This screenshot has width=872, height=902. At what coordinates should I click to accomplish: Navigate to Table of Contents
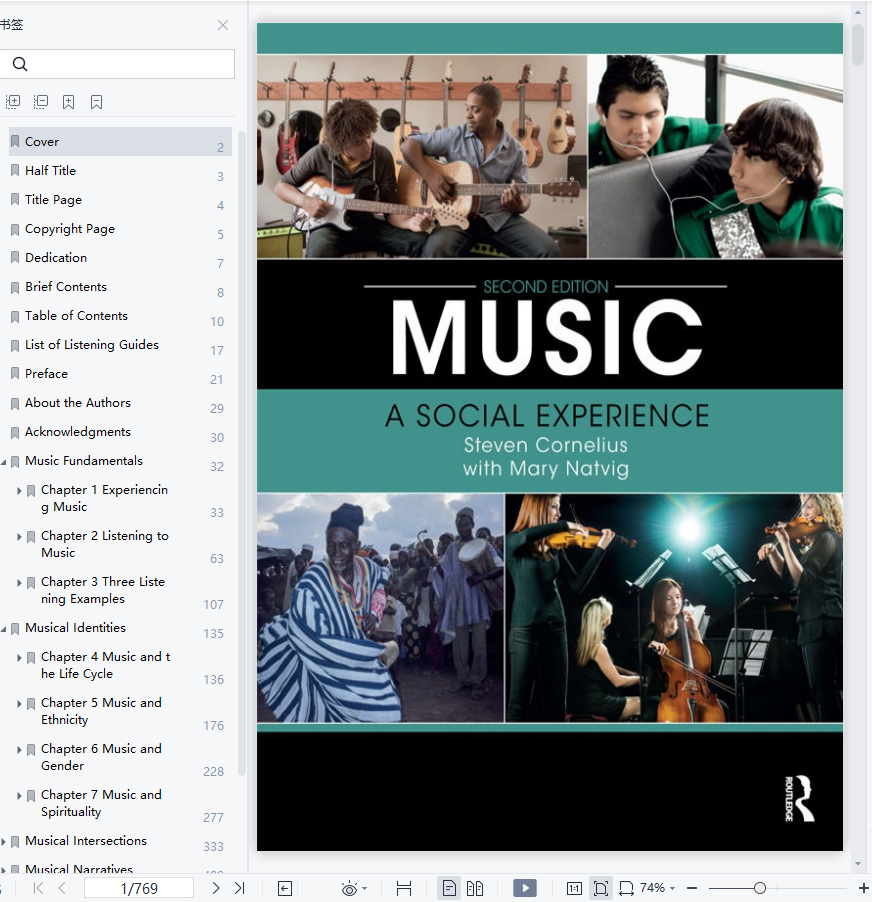pos(120,316)
